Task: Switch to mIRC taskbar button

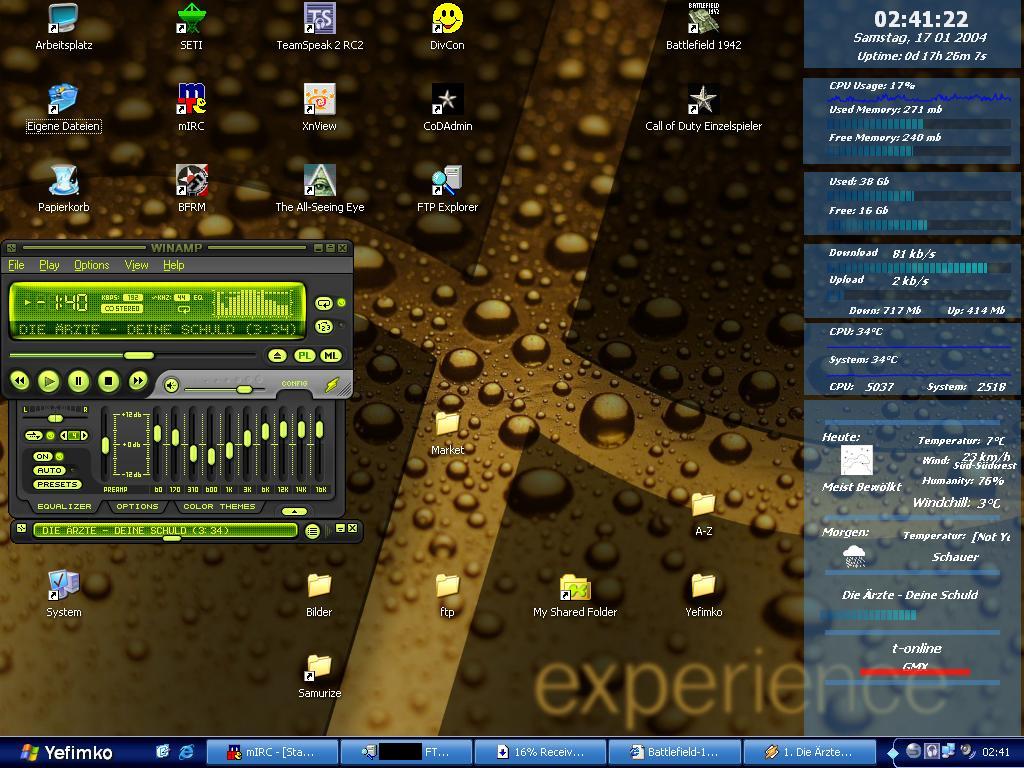Action: pyautogui.click(x=272, y=752)
